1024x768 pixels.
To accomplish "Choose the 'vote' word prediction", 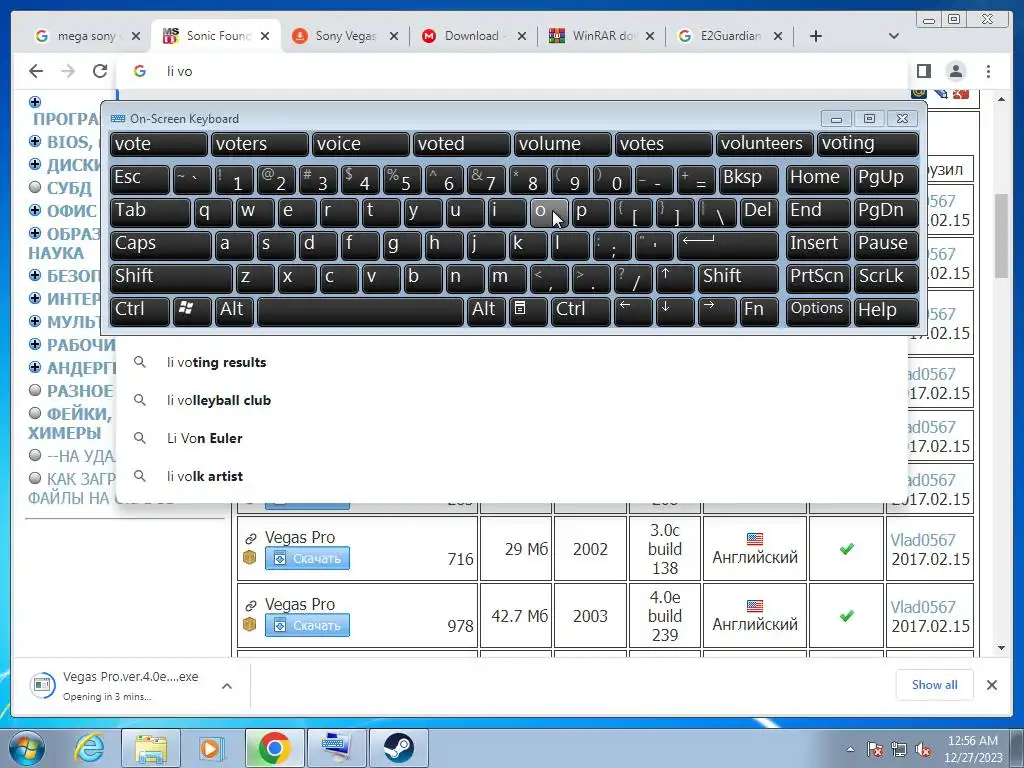I will click(158, 144).
